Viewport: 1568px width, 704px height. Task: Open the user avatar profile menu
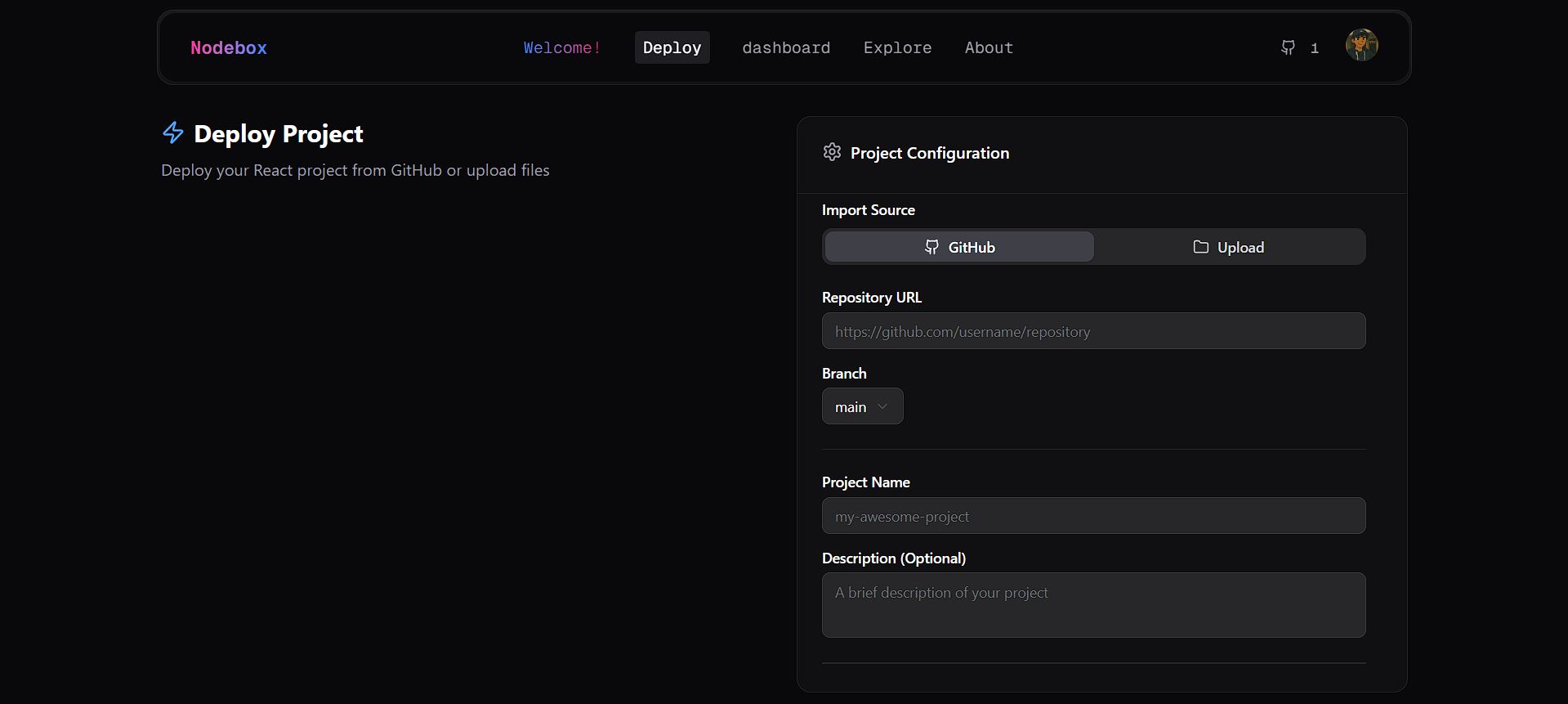click(1361, 45)
